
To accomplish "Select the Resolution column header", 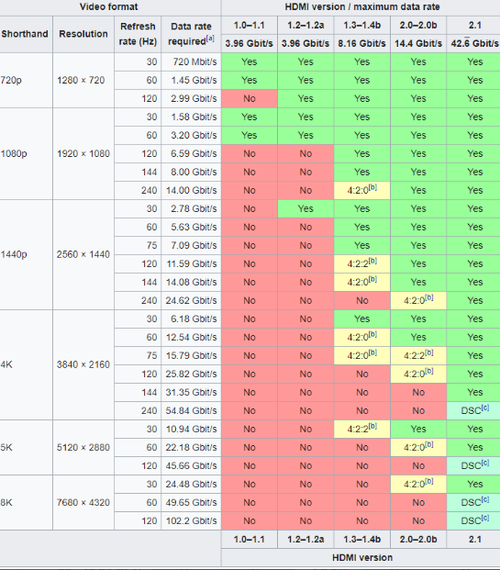I will pyautogui.click(x=83, y=34).
